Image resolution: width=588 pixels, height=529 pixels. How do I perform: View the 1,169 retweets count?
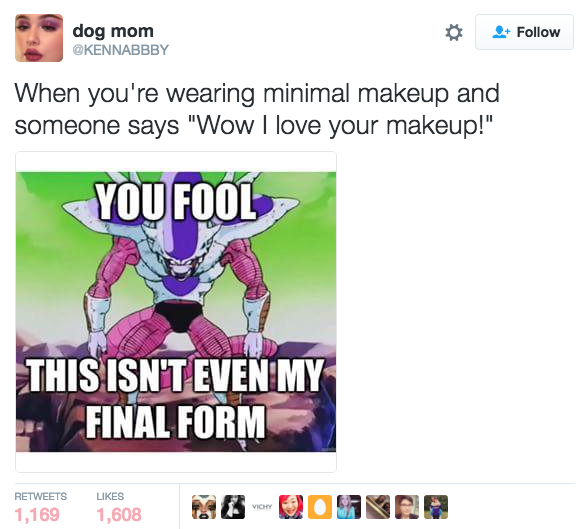(x=37, y=514)
